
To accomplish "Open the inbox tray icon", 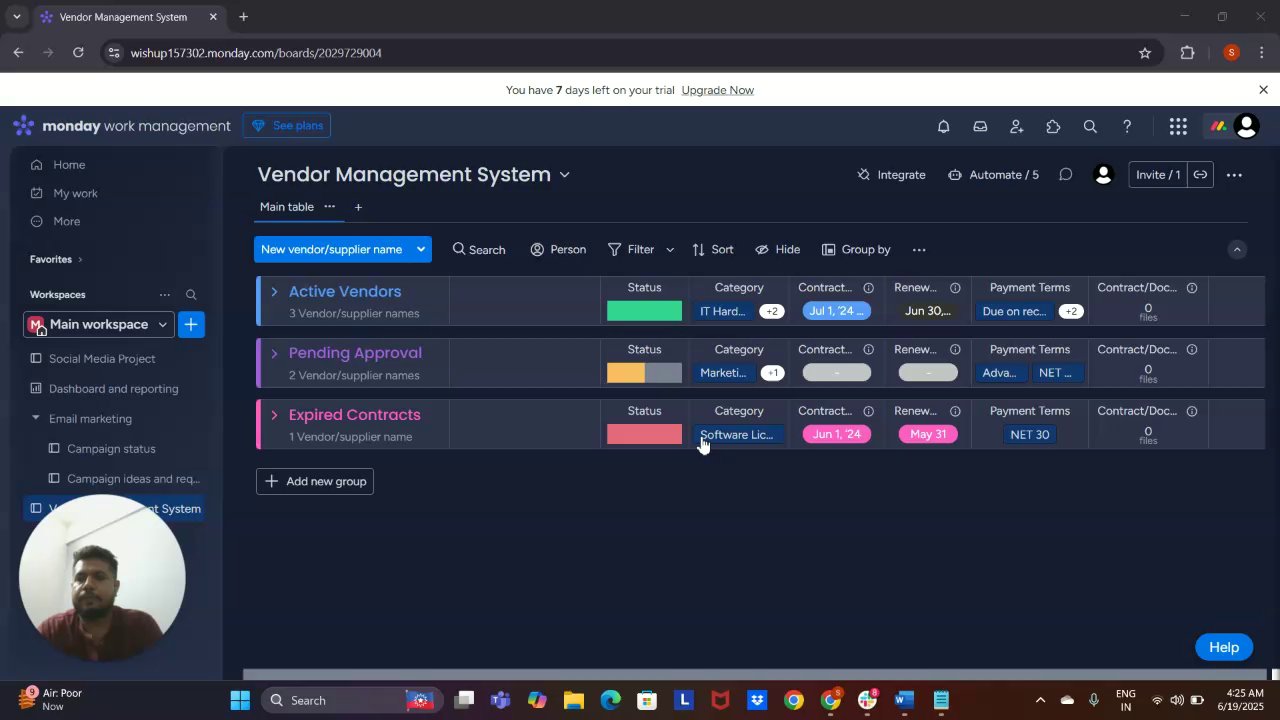I will [x=980, y=126].
